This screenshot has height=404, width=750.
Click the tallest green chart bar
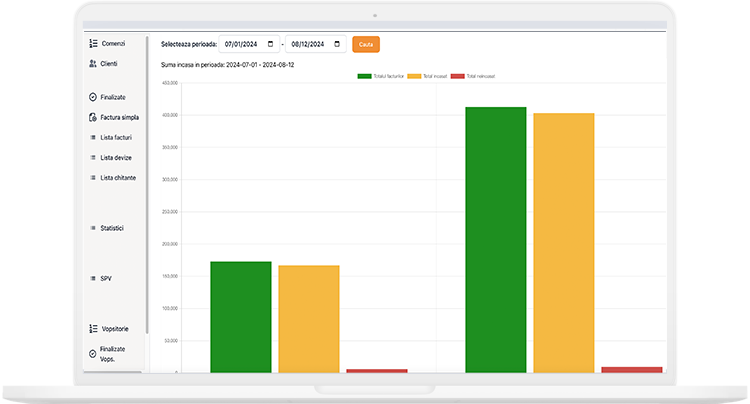[x=495, y=240]
